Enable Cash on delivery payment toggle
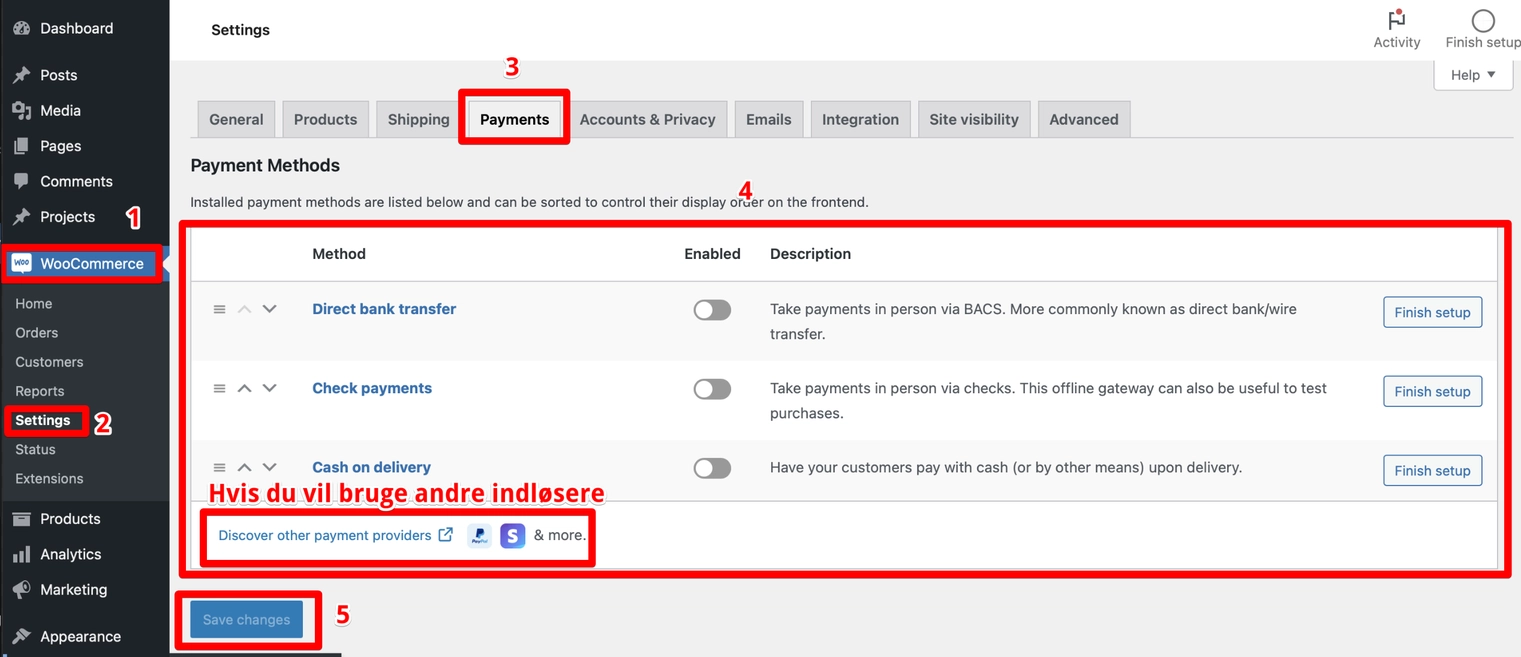Screen dimensions: 1521x657 [712, 468]
